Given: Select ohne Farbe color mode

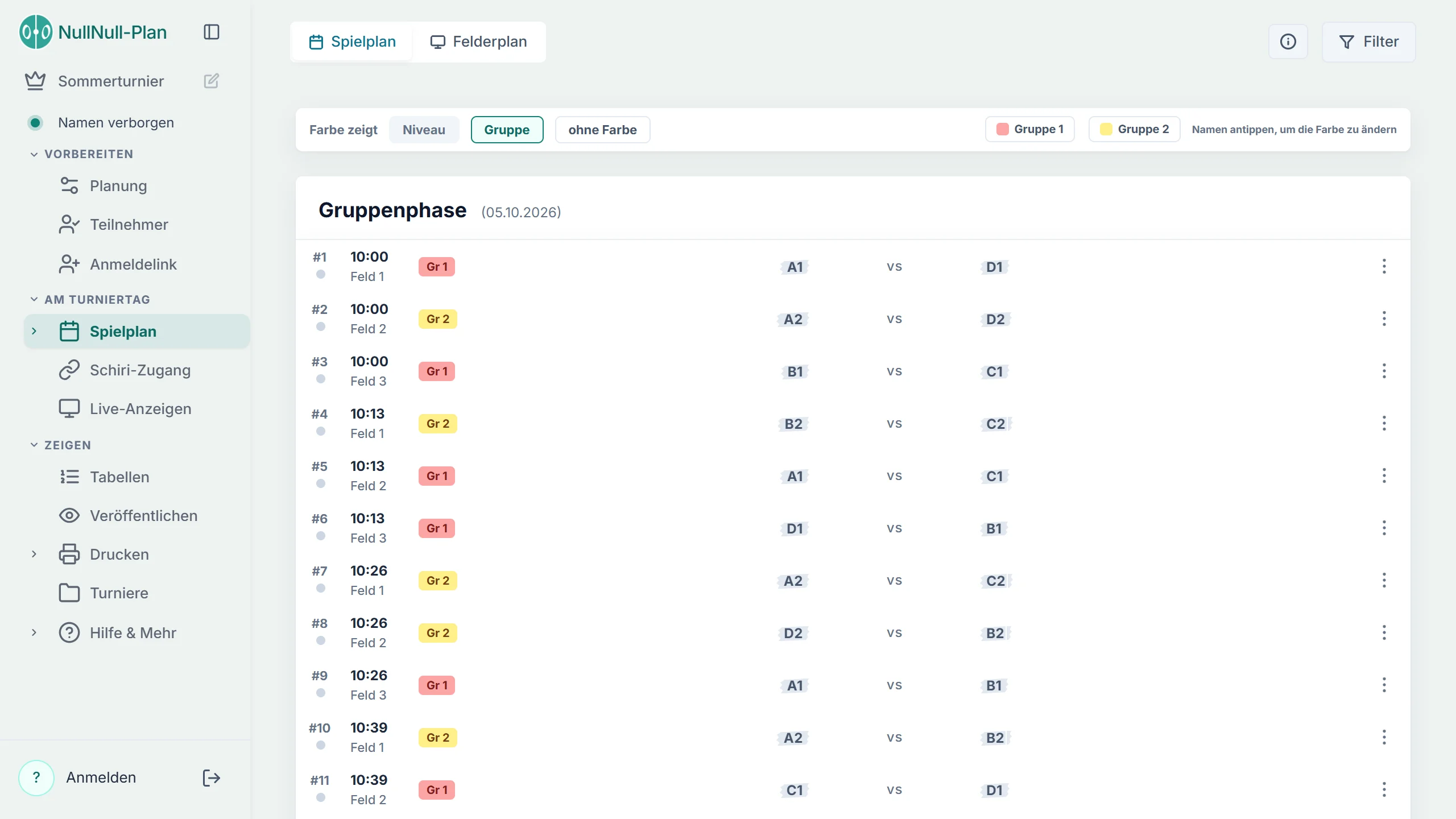Looking at the screenshot, I should coord(602,130).
